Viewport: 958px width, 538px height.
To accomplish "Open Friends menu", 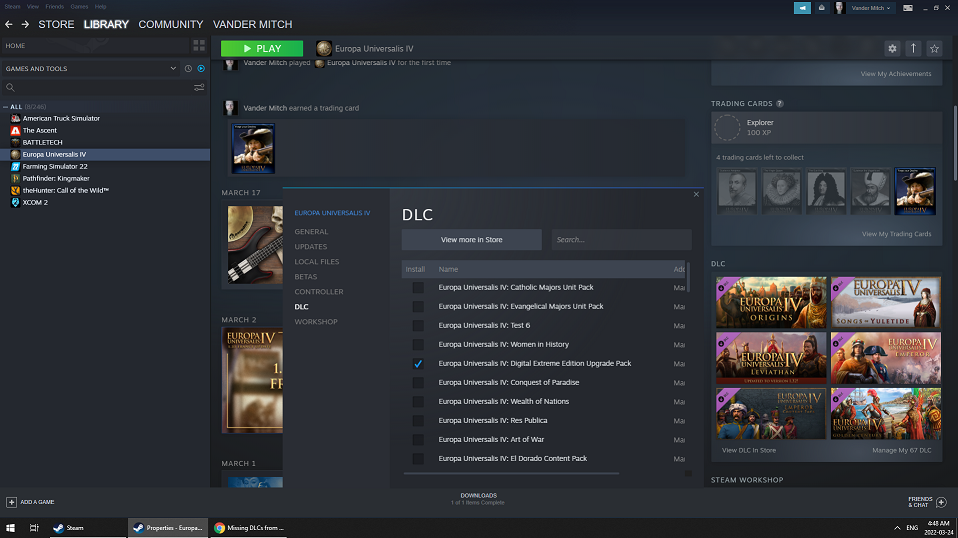I will click(54, 7).
